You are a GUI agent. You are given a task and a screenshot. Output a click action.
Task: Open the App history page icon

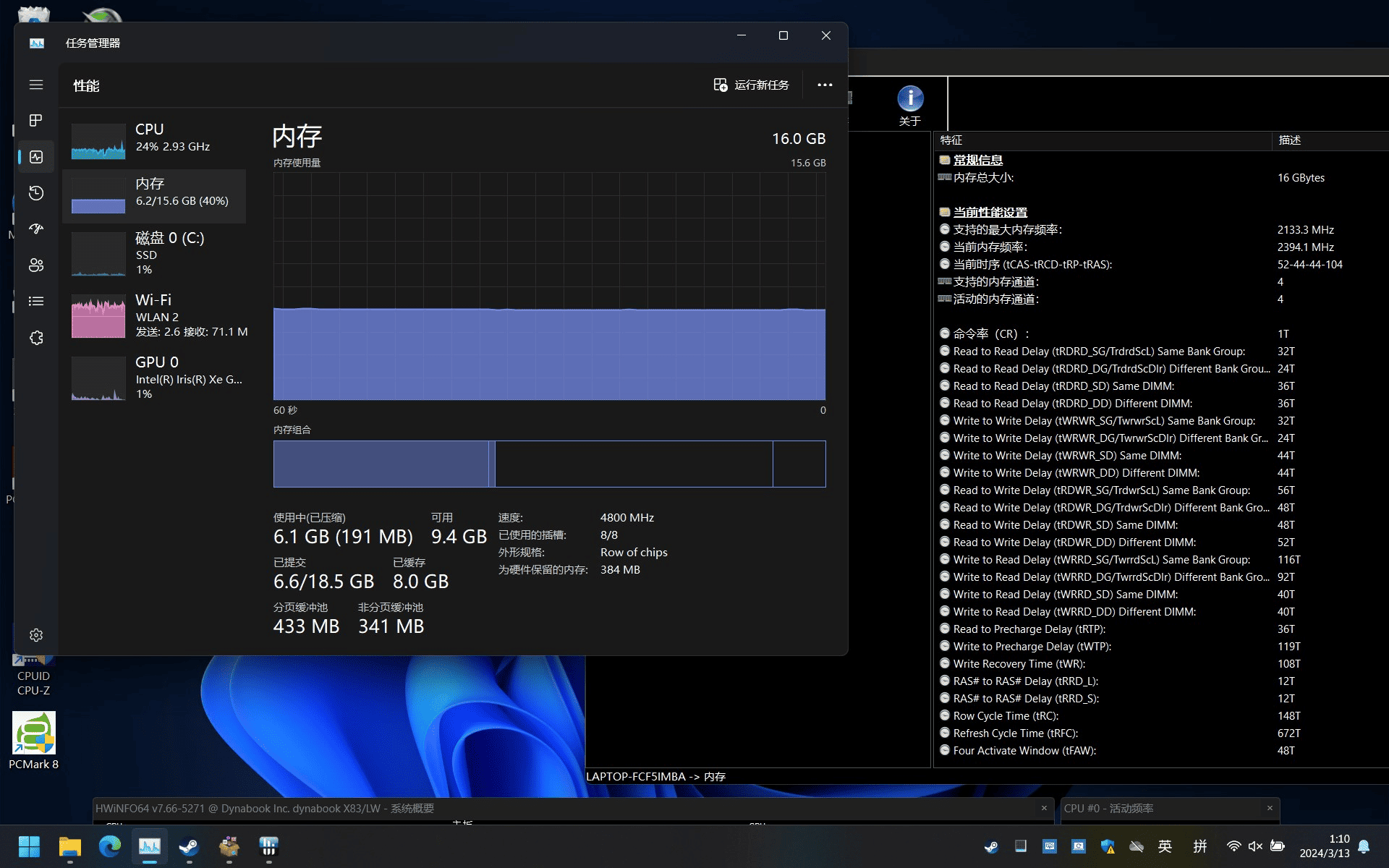click(x=36, y=193)
